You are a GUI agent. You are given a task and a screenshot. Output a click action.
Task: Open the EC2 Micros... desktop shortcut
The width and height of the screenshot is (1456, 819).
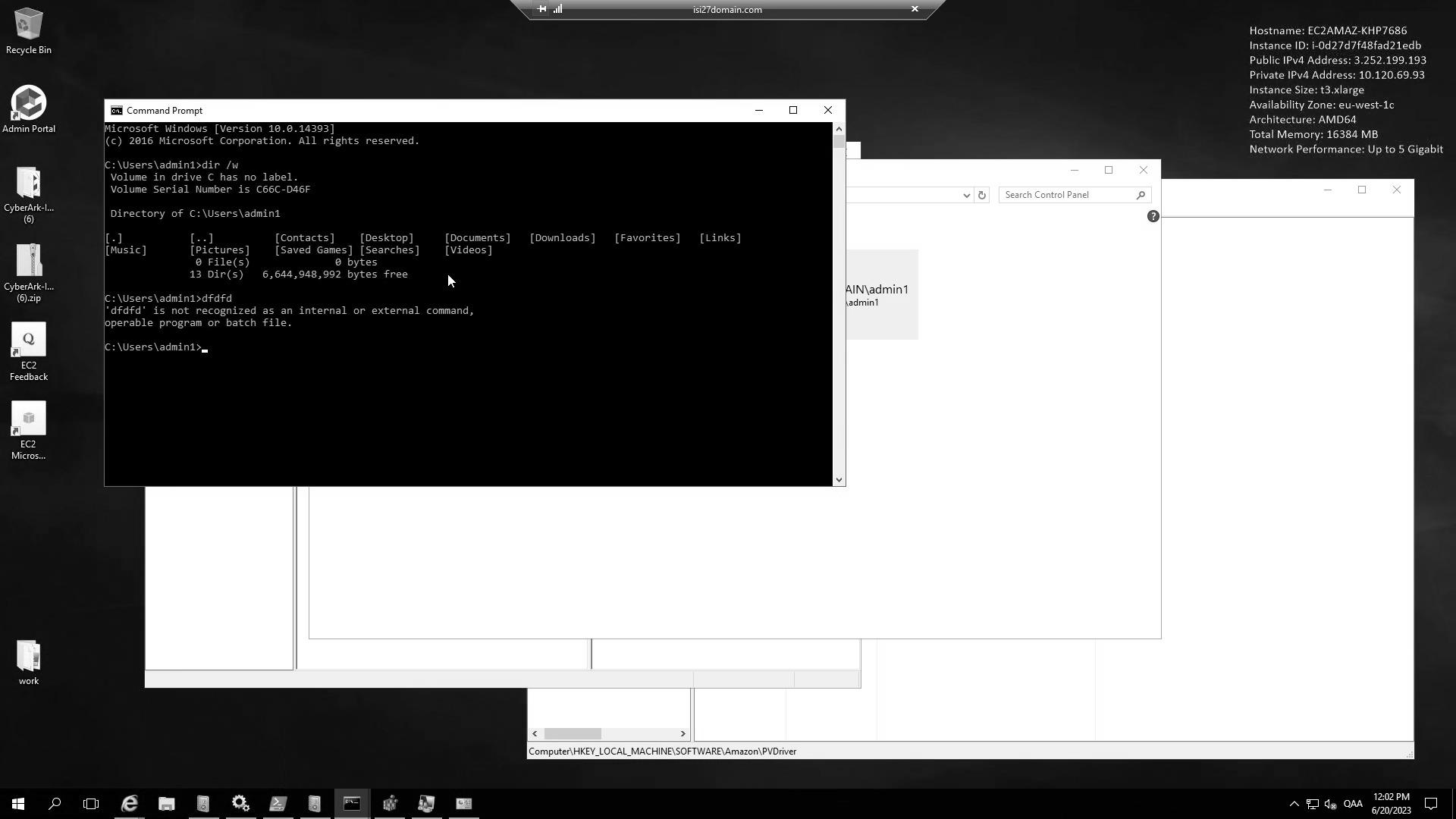tap(29, 431)
